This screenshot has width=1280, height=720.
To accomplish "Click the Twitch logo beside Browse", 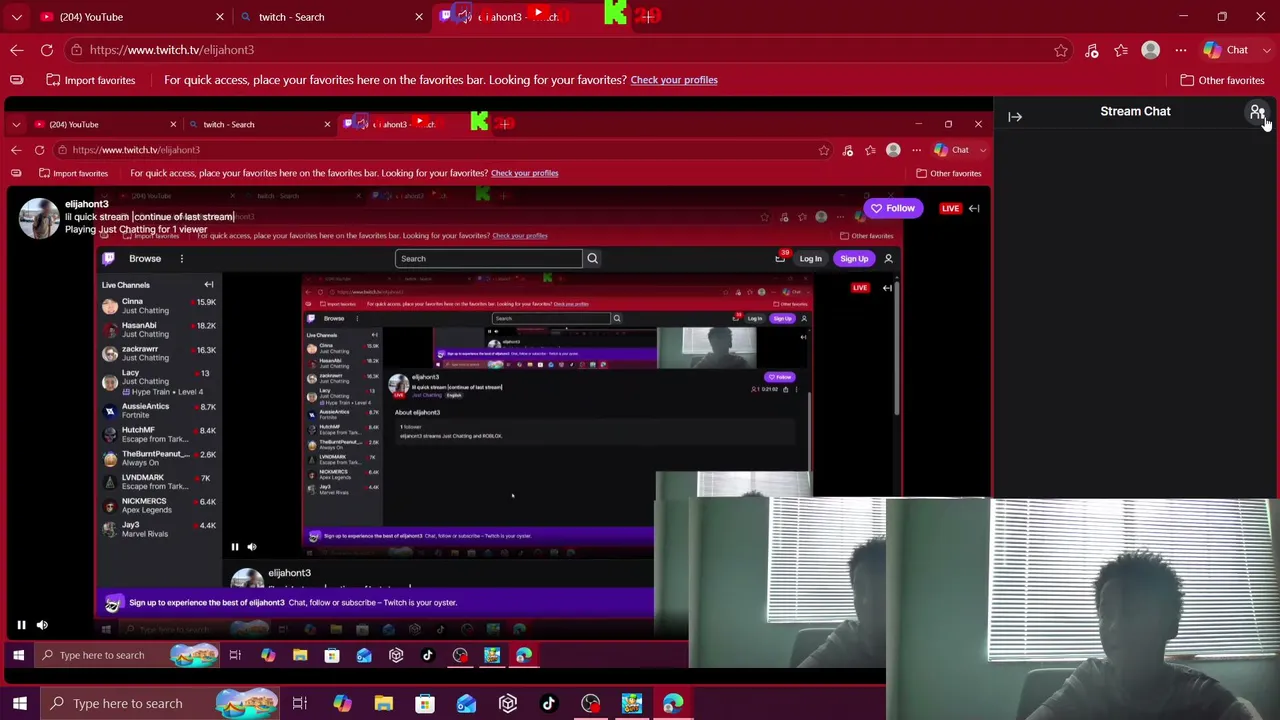I will pos(109,259).
